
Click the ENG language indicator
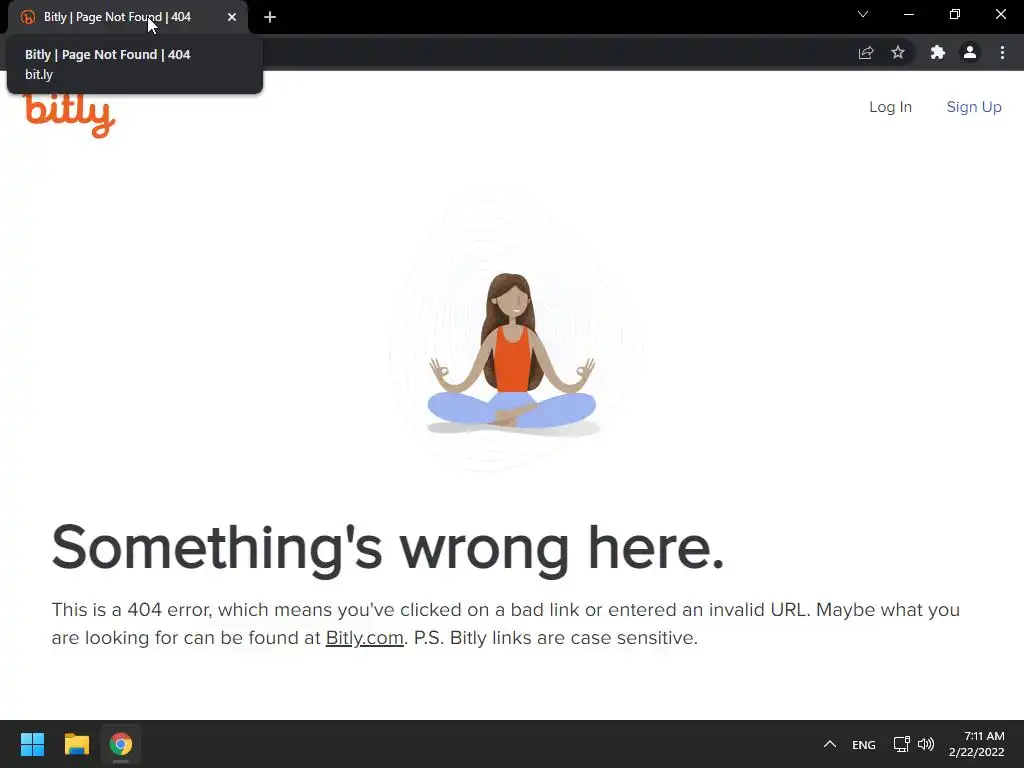coord(863,744)
